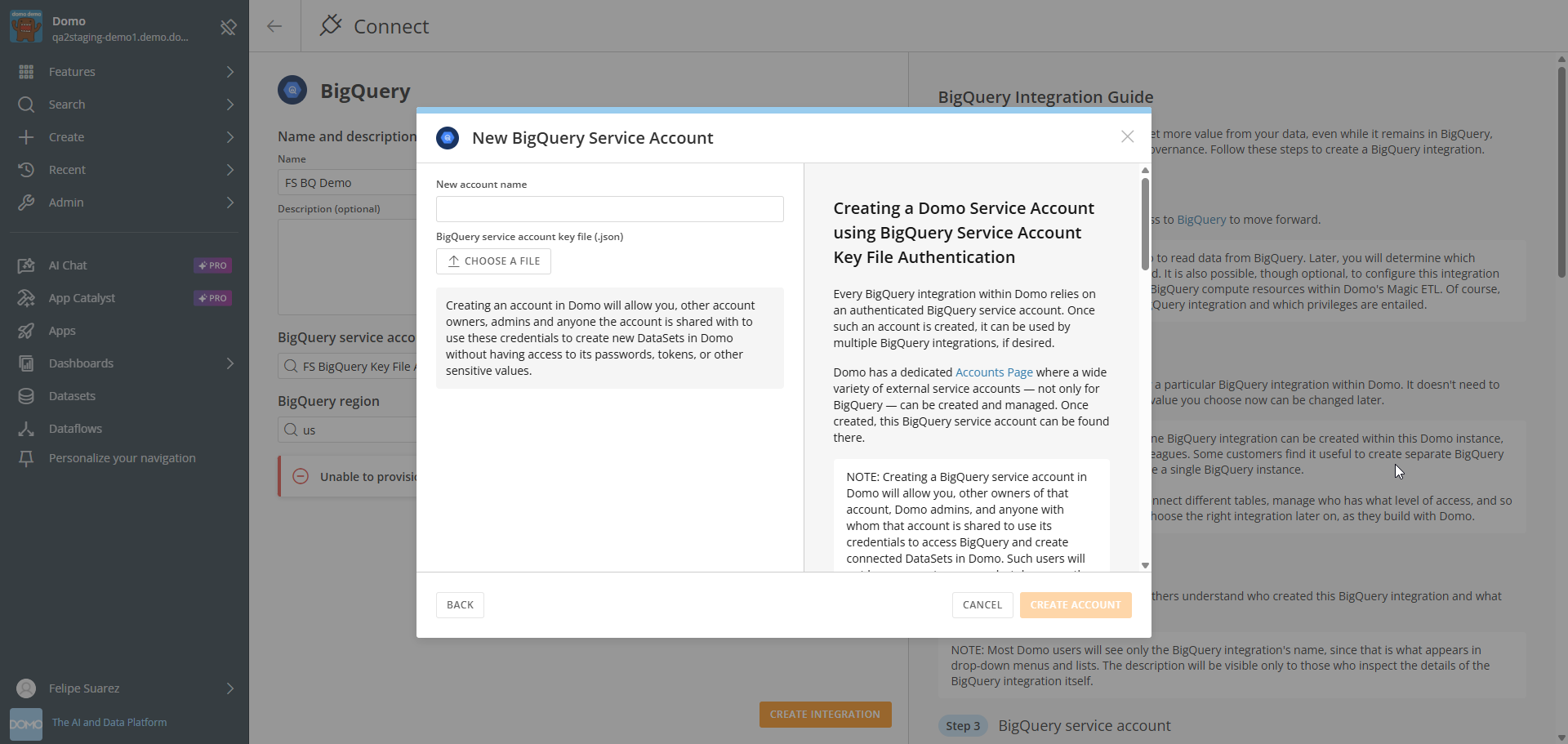The height and width of the screenshot is (744, 1568).
Task: Click the CHOOSE A FILE button
Action: (x=493, y=261)
